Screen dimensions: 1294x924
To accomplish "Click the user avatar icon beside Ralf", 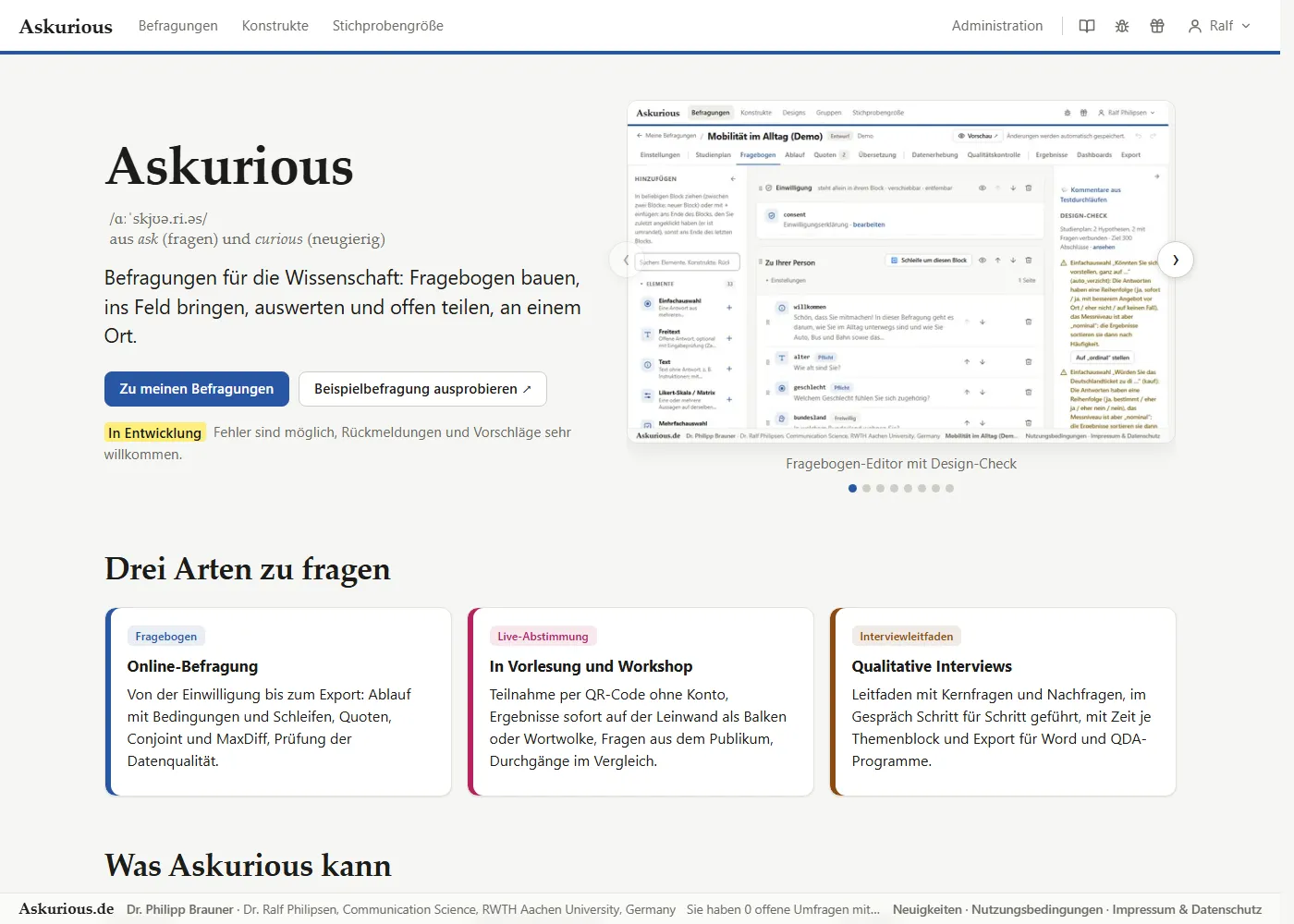I will [x=1195, y=26].
